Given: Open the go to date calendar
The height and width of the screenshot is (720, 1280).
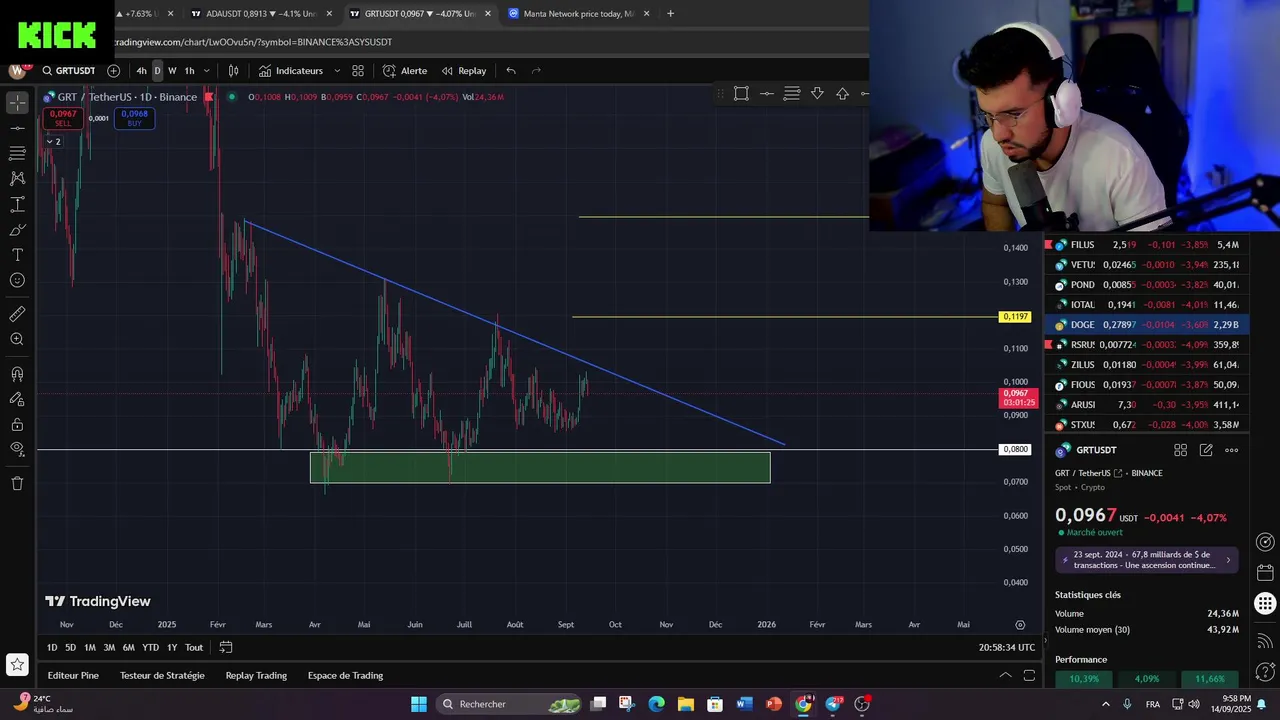Looking at the screenshot, I should pyautogui.click(x=226, y=648).
